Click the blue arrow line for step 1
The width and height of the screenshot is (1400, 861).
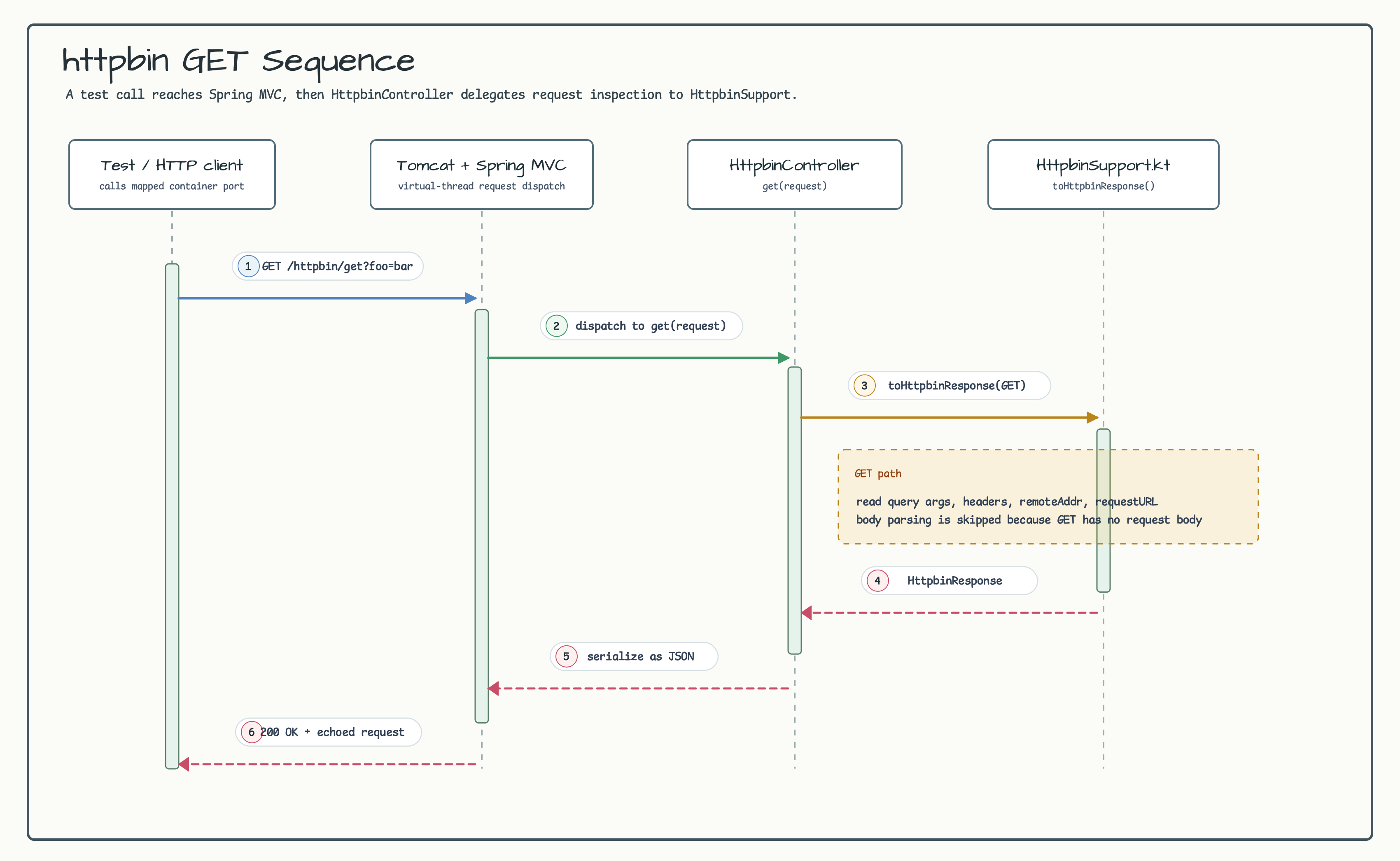pyautogui.click(x=327, y=298)
